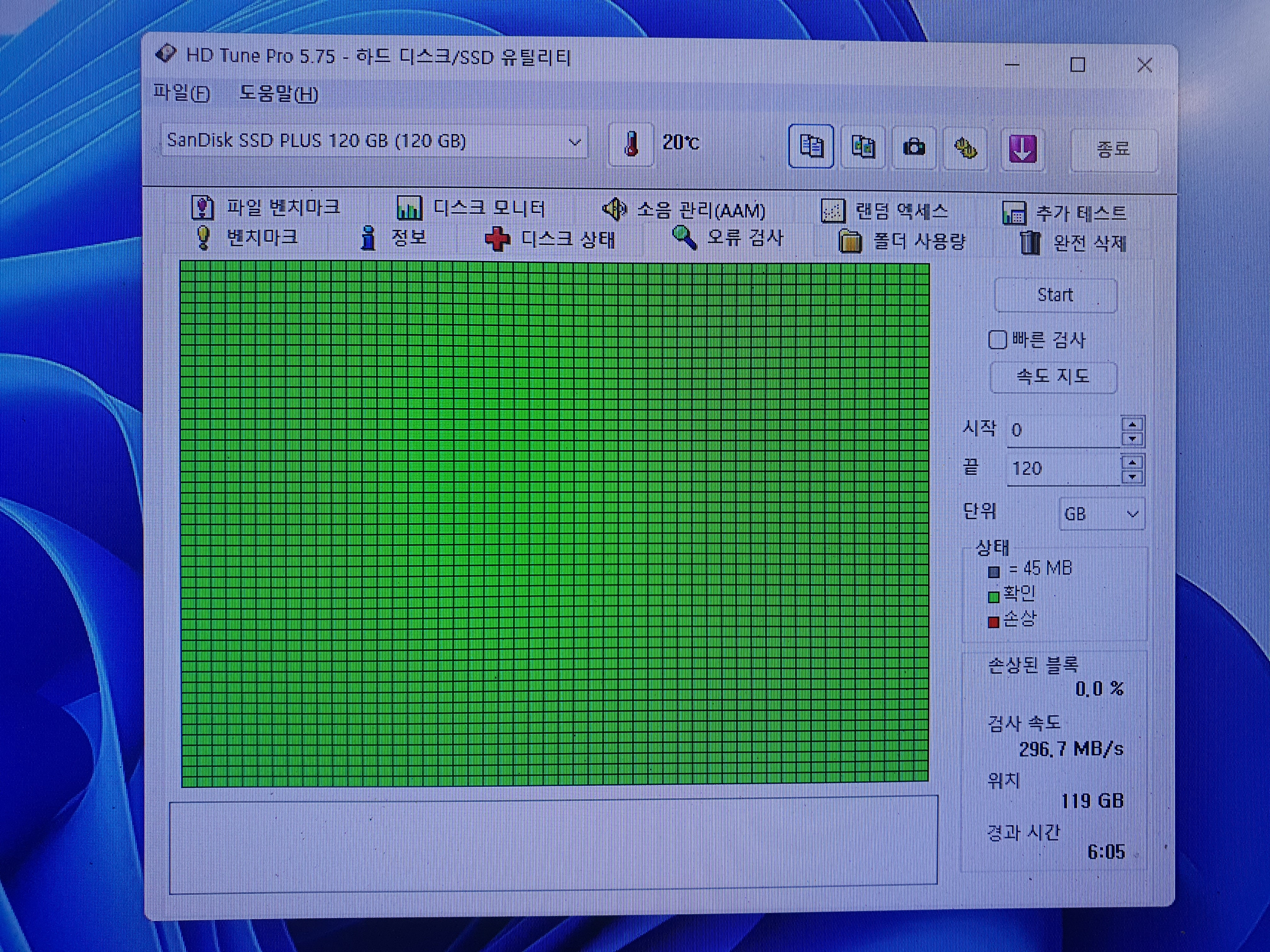The height and width of the screenshot is (952, 1270).
Task: Click the camera save screenshot icon
Action: pyautogui.click(x=914, y=147)
